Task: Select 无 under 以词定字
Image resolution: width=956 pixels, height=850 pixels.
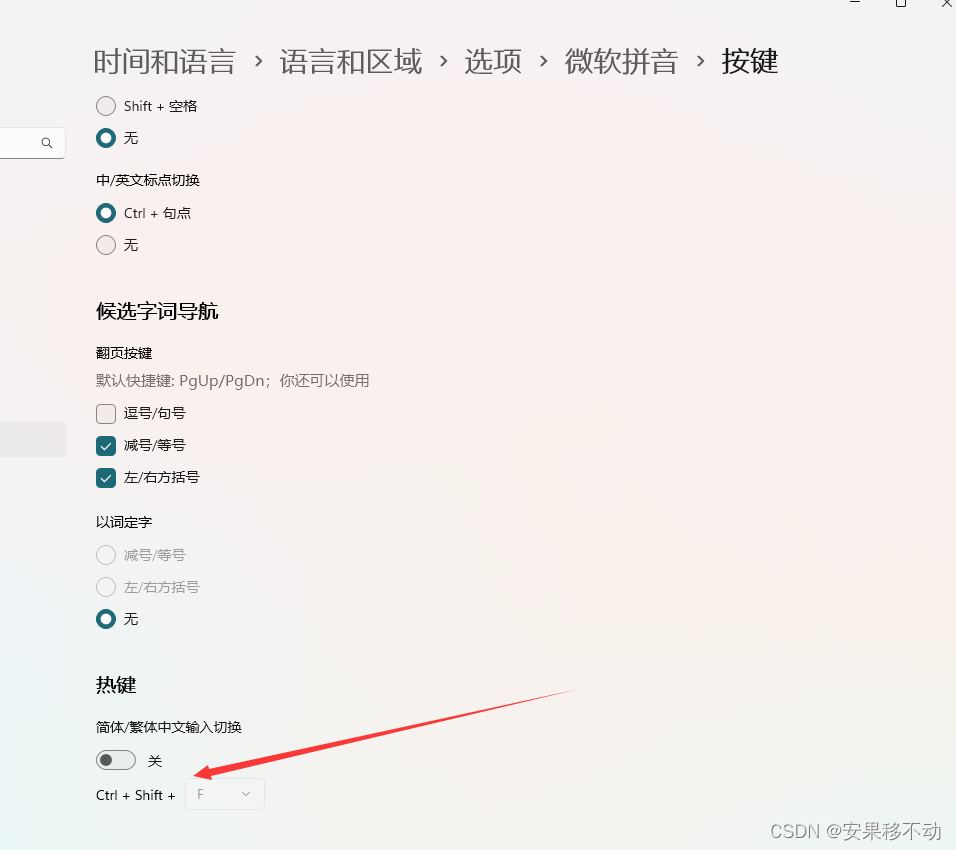Action: (106, 620)
